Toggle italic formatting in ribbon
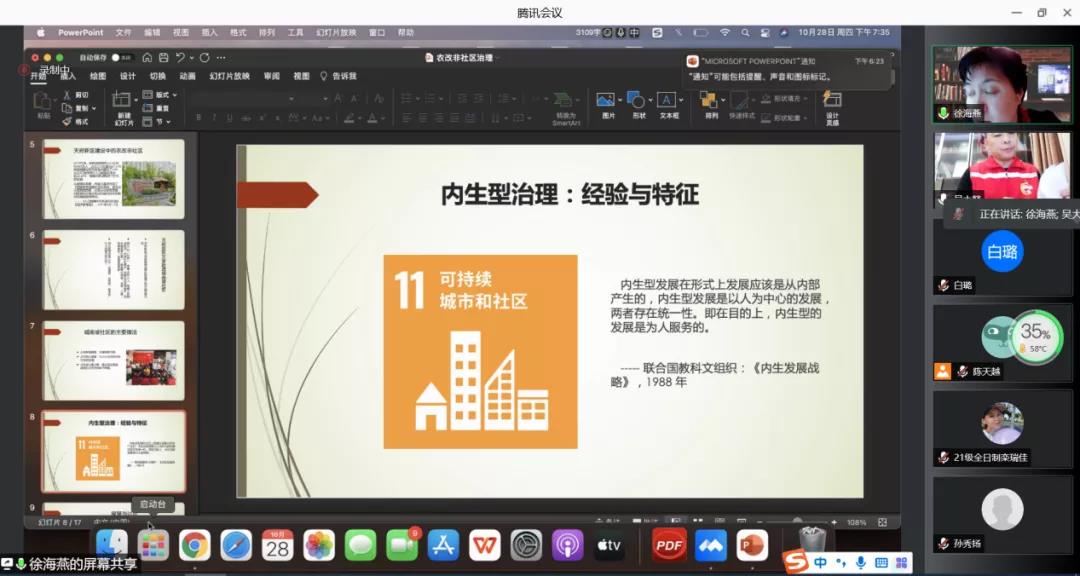The height and width of the screenshot is (576, 1080). 214,118
